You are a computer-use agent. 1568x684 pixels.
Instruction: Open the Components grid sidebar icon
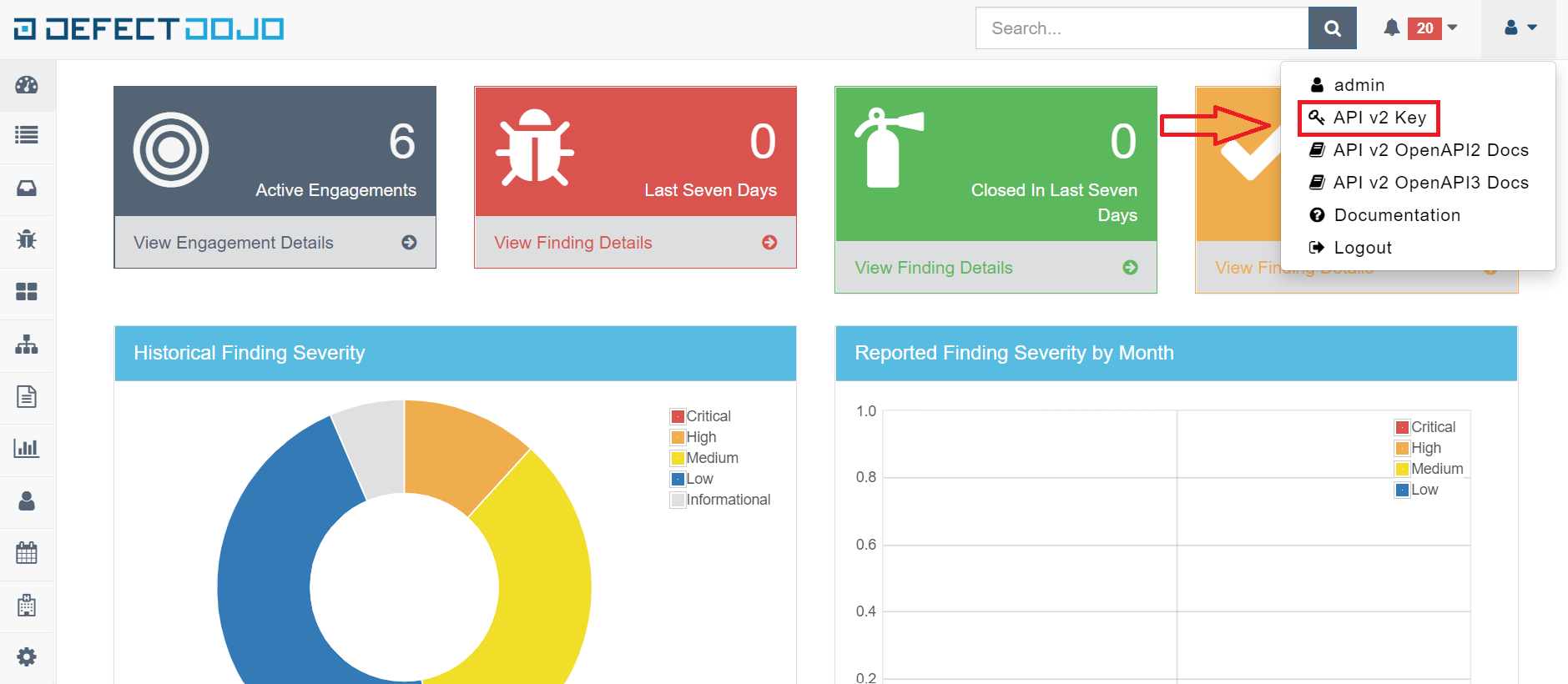pyautogui.click(x=27, y=292)
